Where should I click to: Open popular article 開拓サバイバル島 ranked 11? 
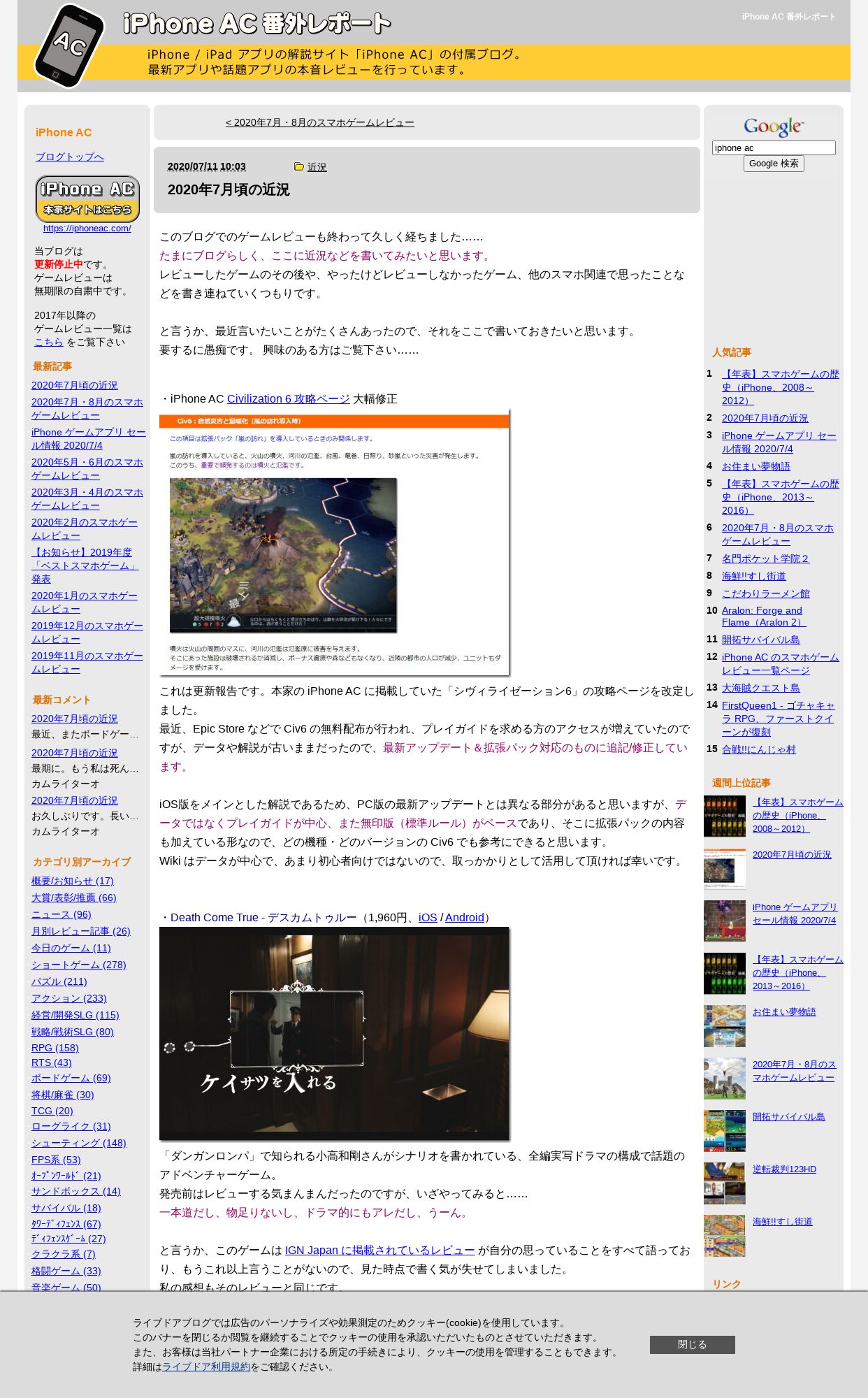[760, 640]
